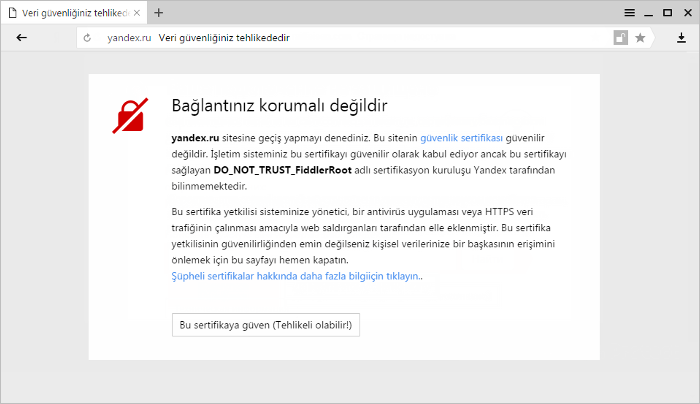Screen dimensions: 700x404
Task: Close the 'Veri güvenliğiniz tehlikede' tab
Action: tap(137, 13)
